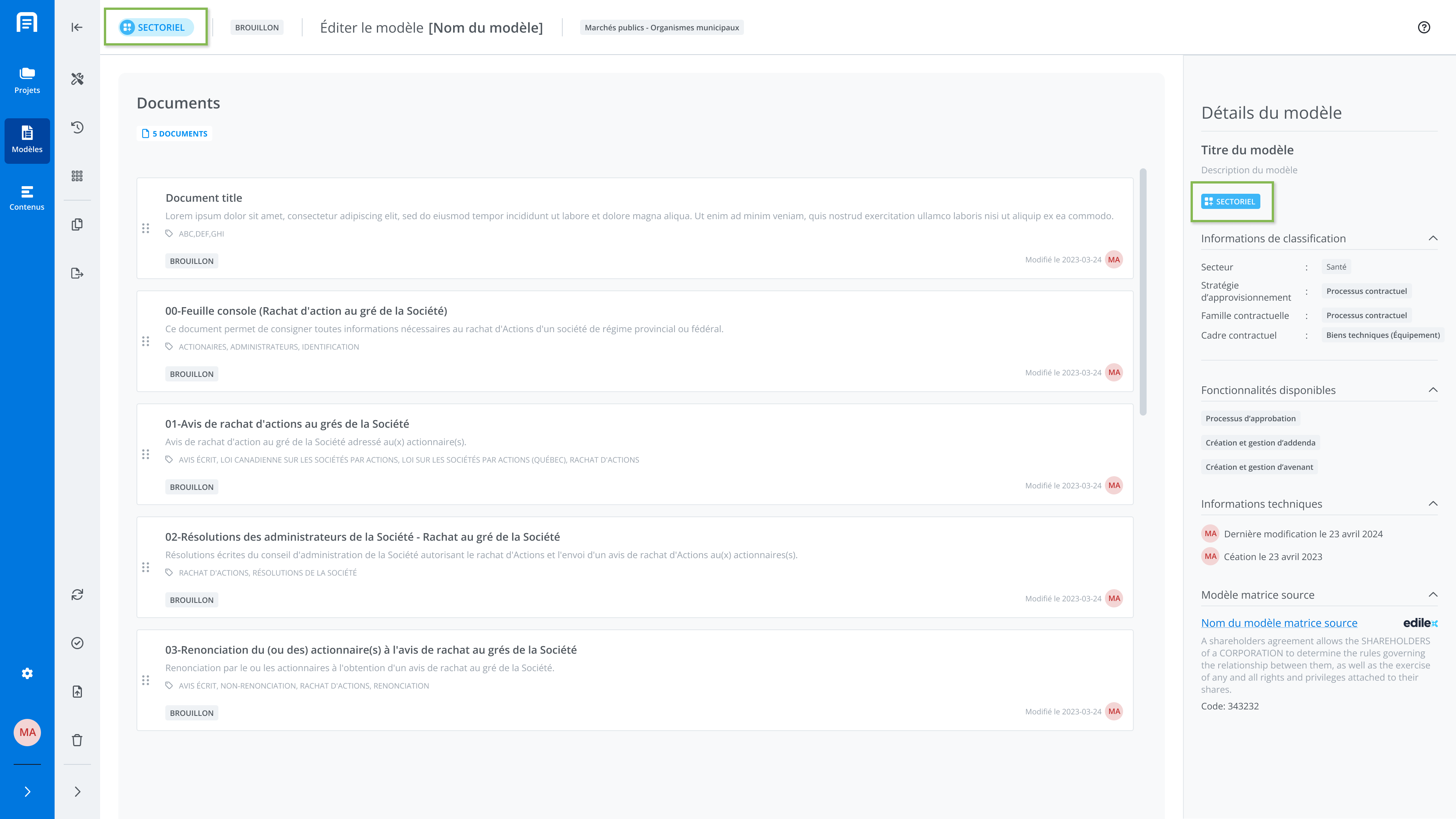Click the application logo icon
The image size is (1456, 819).
(27, 23)
